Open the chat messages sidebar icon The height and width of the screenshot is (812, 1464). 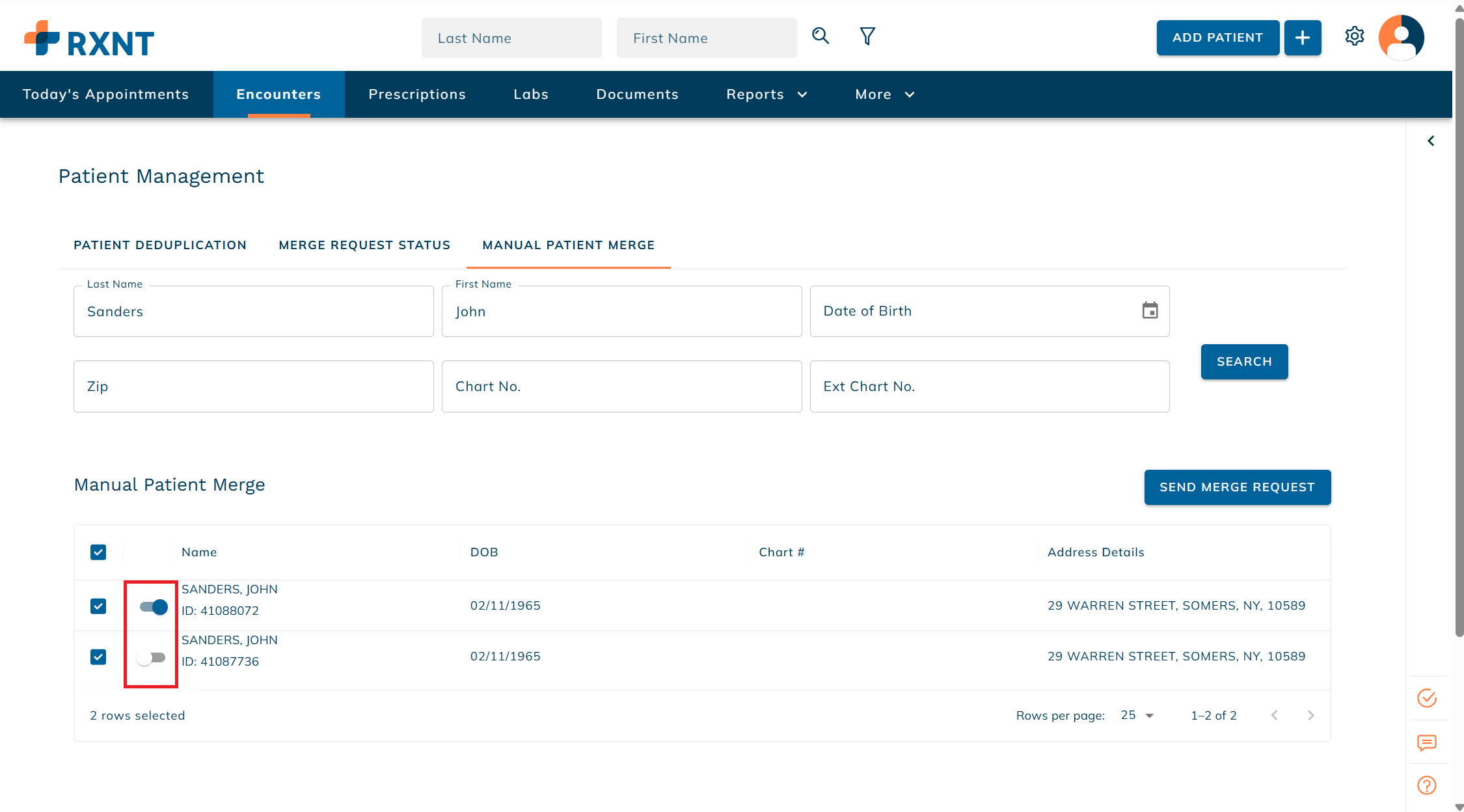click(x=1427, y=742)
